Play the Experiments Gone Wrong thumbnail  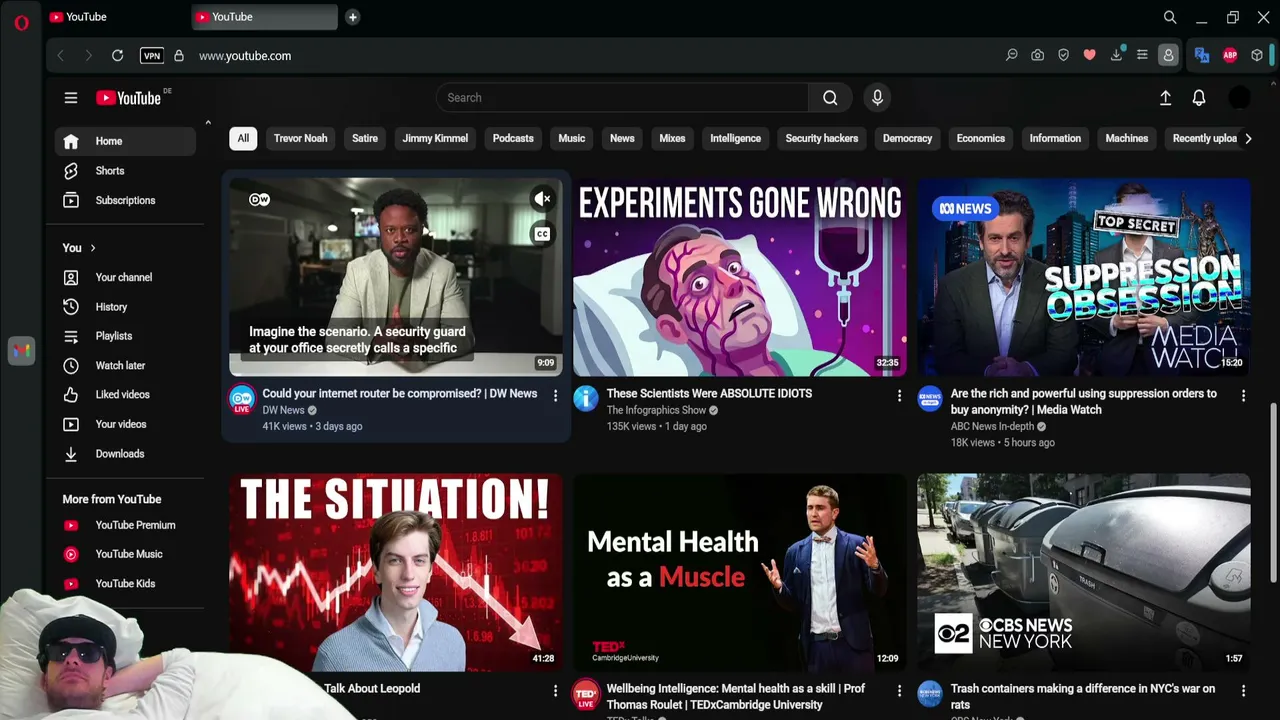click(740, 277)
